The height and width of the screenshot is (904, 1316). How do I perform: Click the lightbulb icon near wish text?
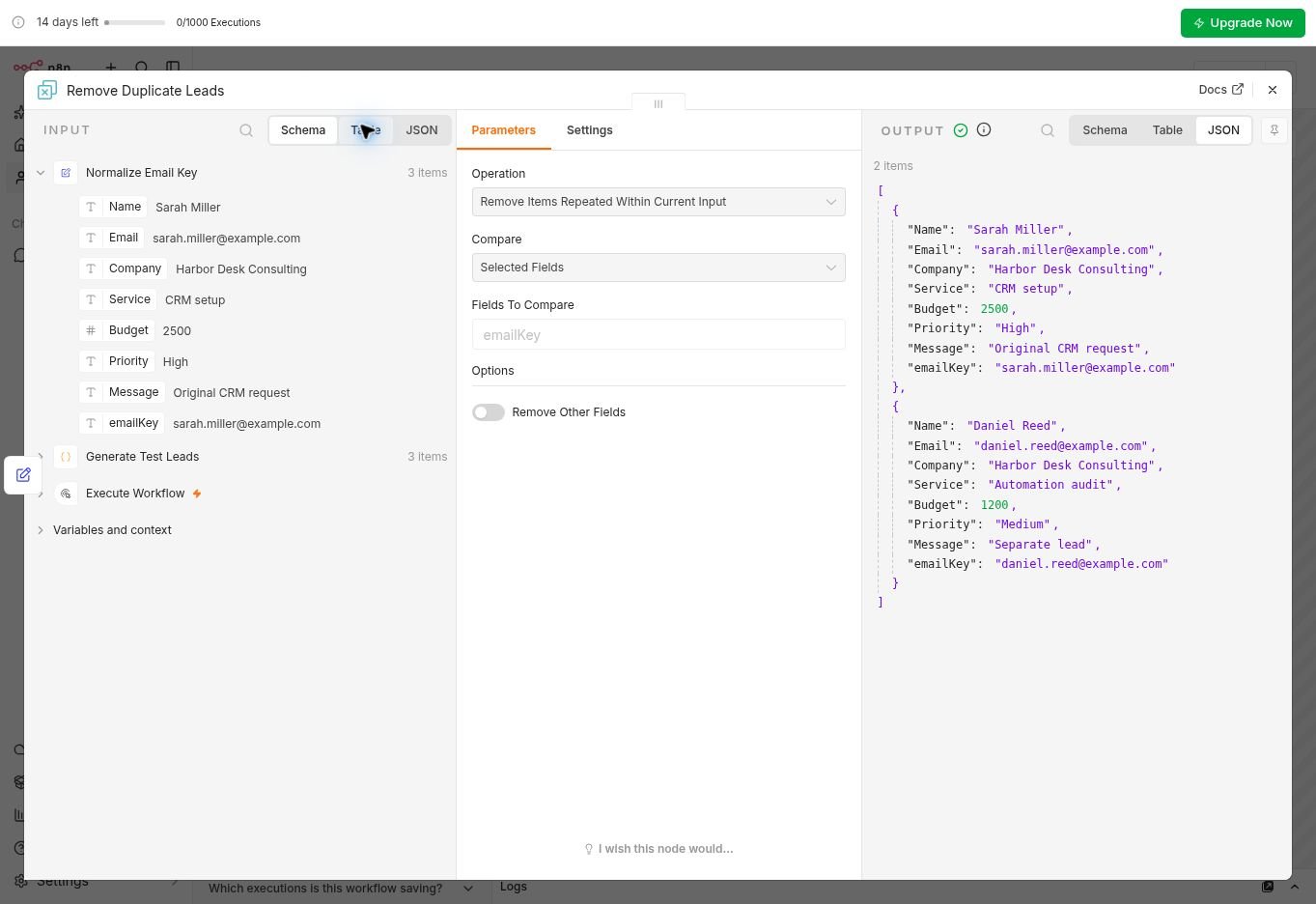(x=589, y=849)
